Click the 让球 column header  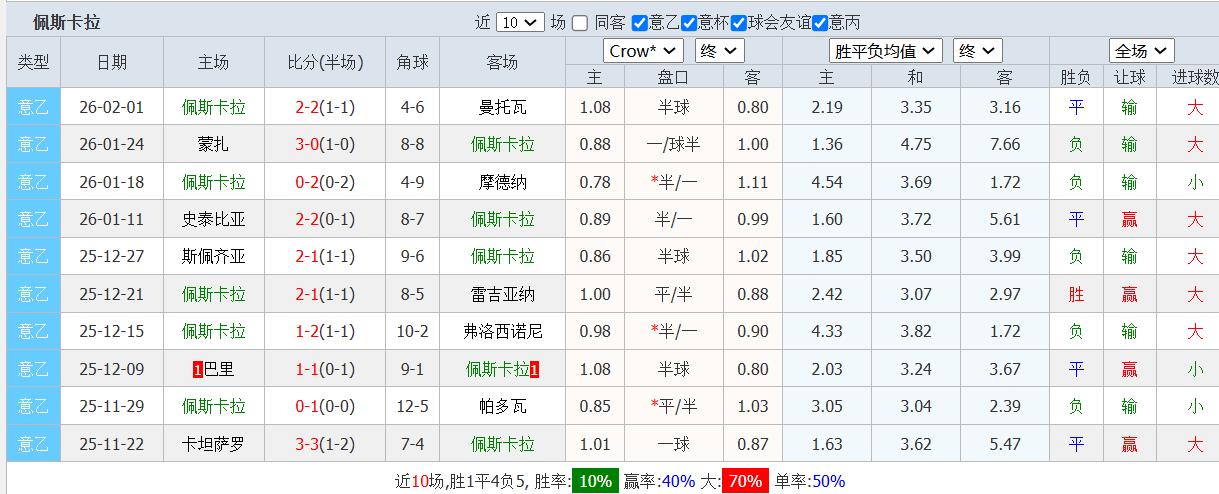1130,77
